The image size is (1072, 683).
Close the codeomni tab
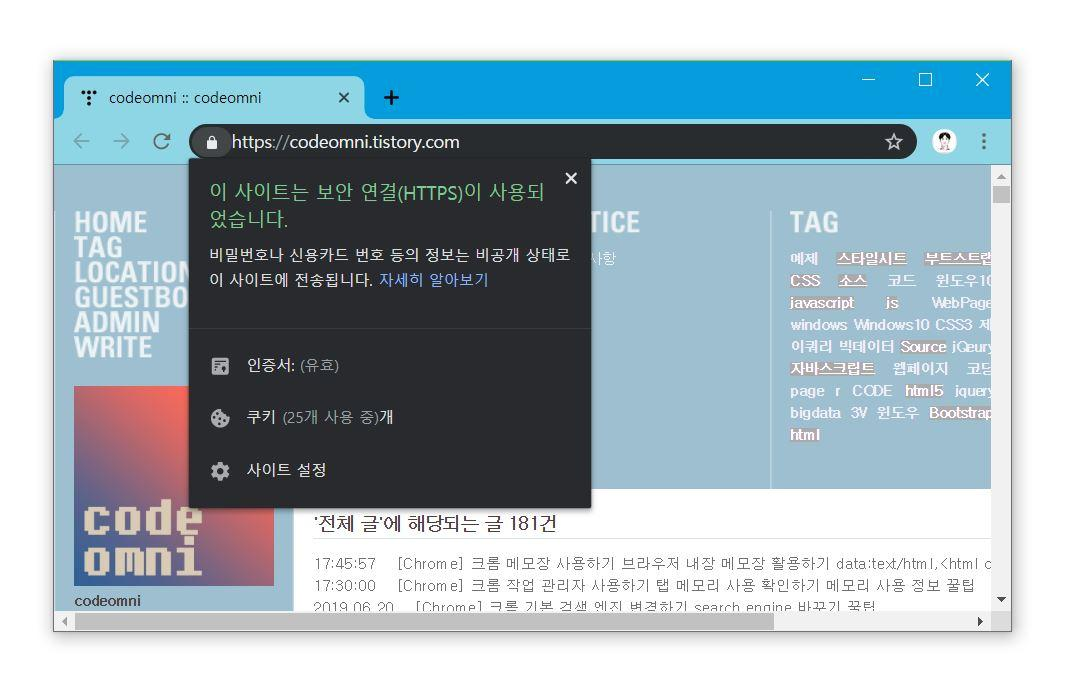(x=344, y=98)
